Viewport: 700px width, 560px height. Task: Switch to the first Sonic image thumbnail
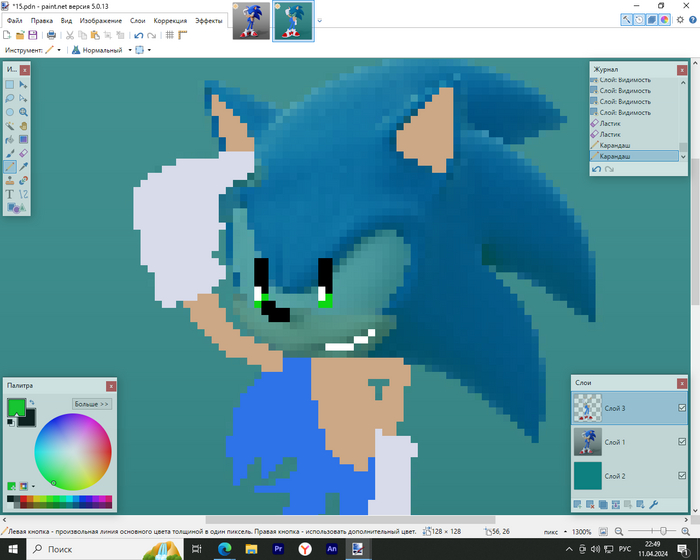[249, 20]
